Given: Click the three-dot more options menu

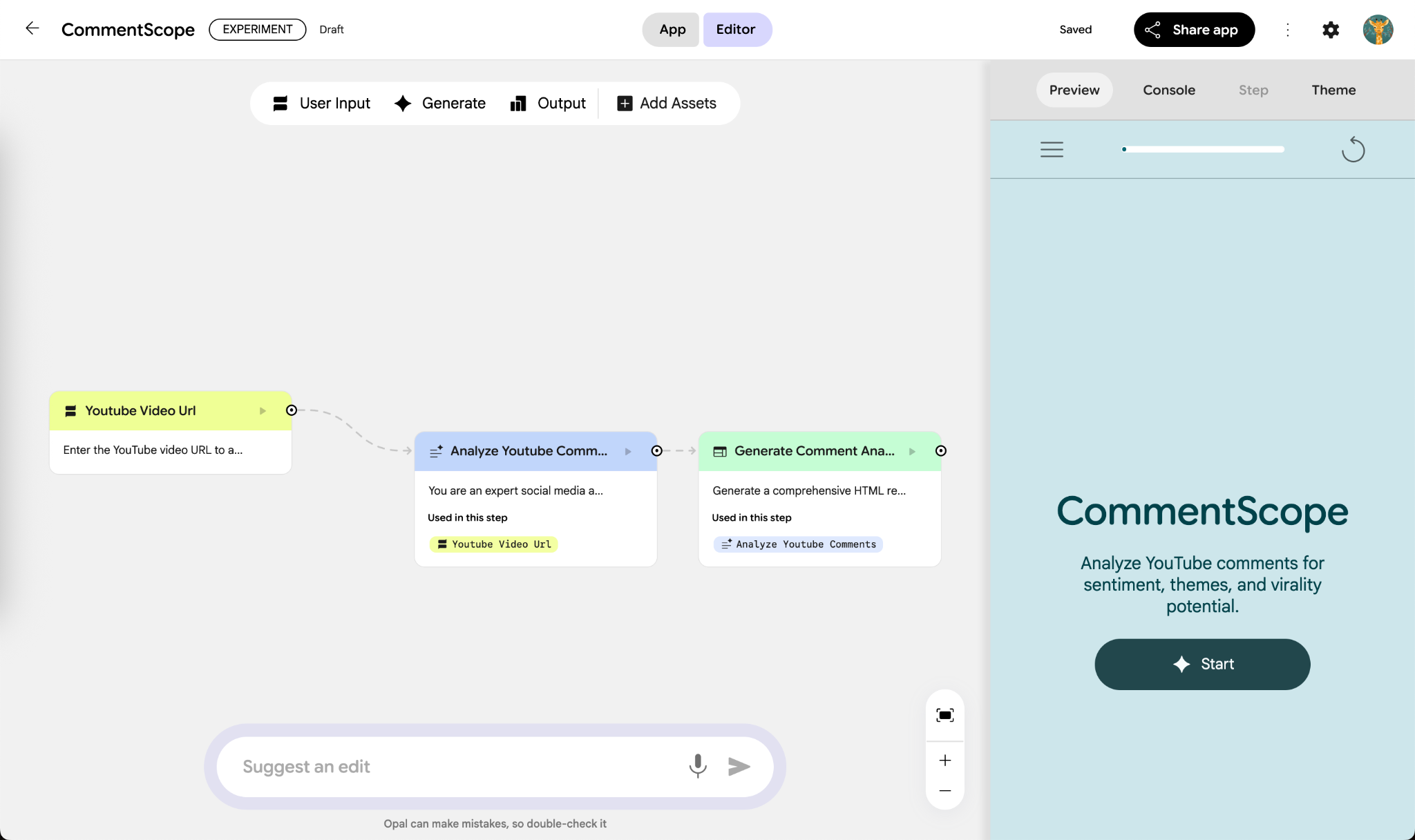Looking at the screenshot, I should [1288, 30].
